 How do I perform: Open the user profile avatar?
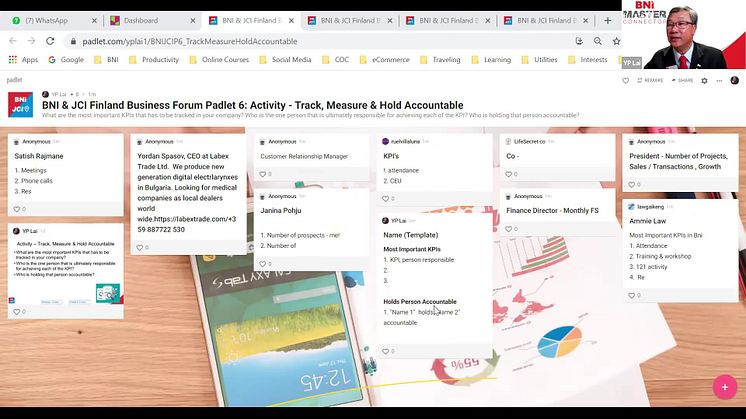click(x=735, y=80)
